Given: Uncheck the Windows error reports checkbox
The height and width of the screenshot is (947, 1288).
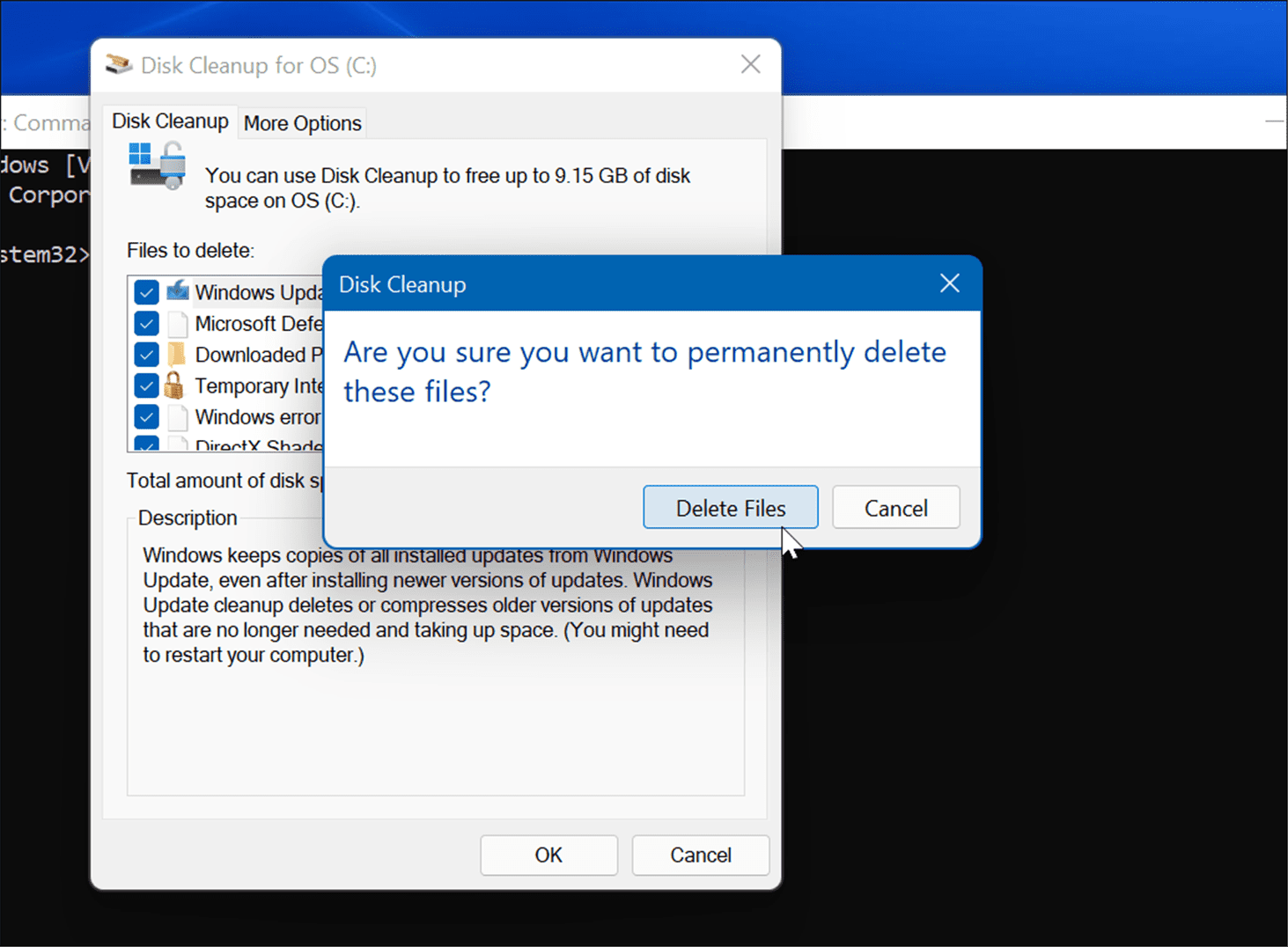Looking at the screenshot, I should (147, 417).
